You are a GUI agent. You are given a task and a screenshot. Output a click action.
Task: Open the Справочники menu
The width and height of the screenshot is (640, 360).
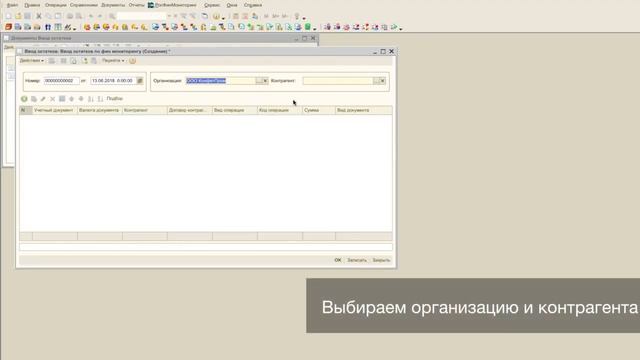[84, 5]
